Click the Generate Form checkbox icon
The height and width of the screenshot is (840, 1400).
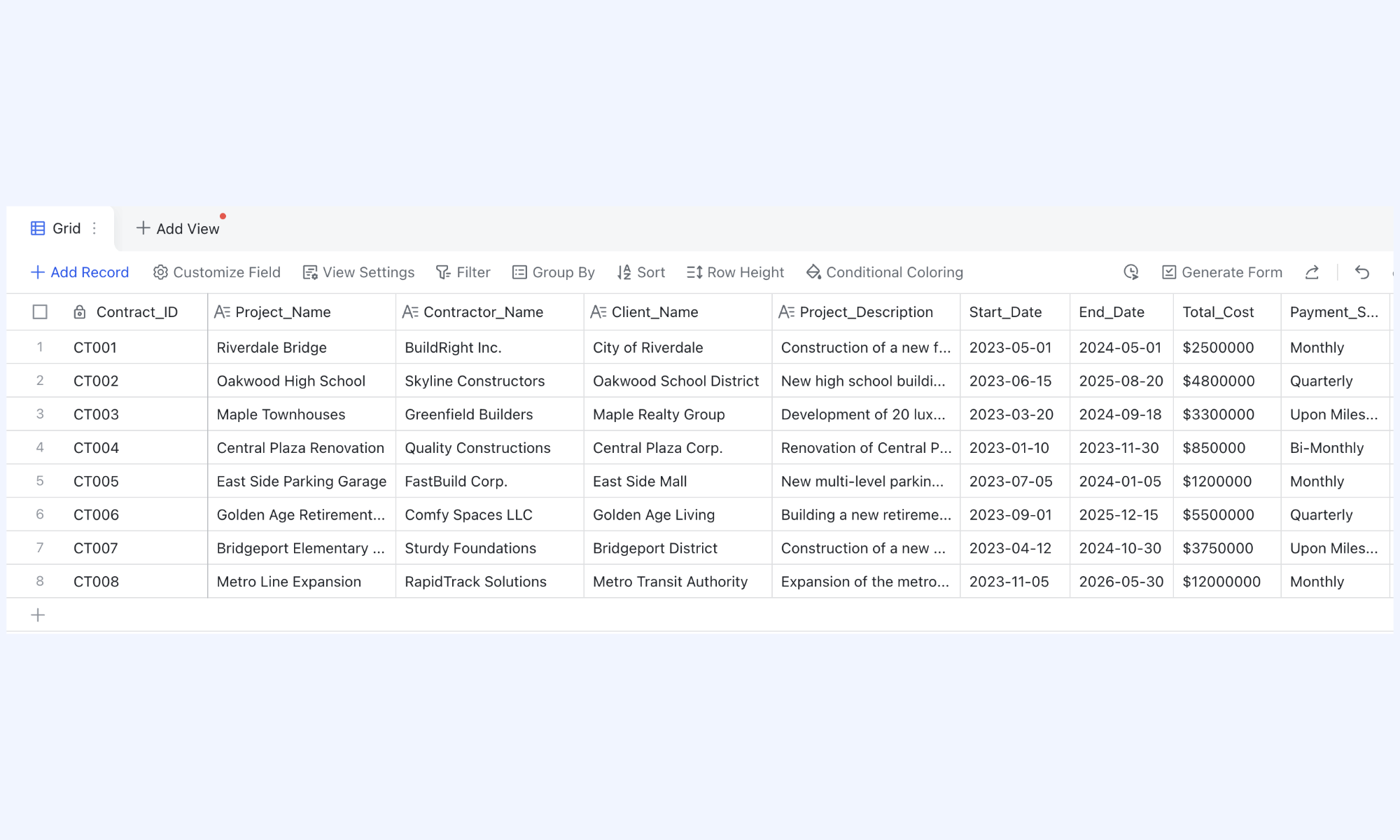tap(1169, 272)
